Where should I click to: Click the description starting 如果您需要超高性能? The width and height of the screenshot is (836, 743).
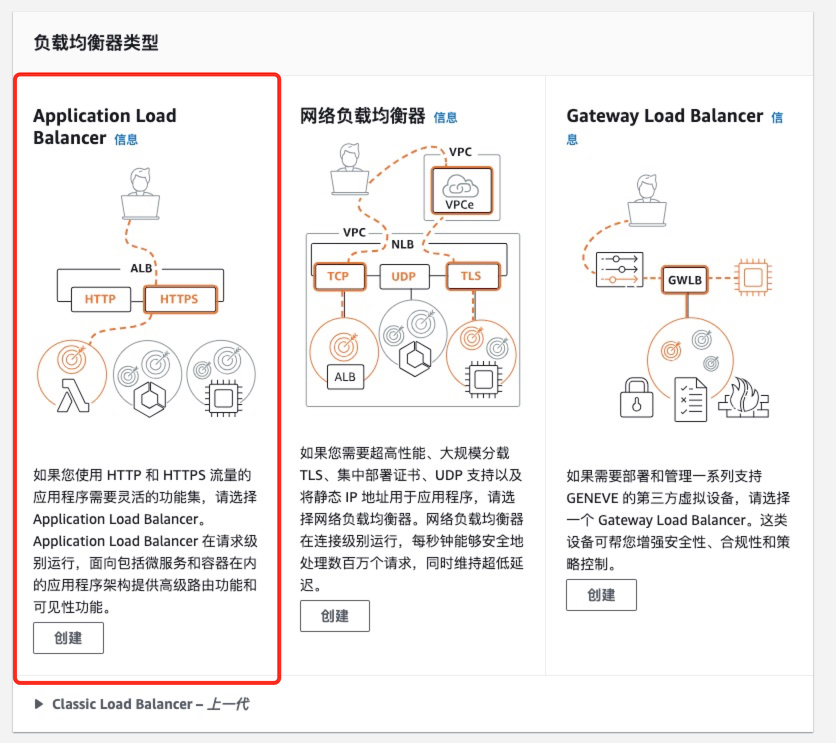(x=412, y=519)
